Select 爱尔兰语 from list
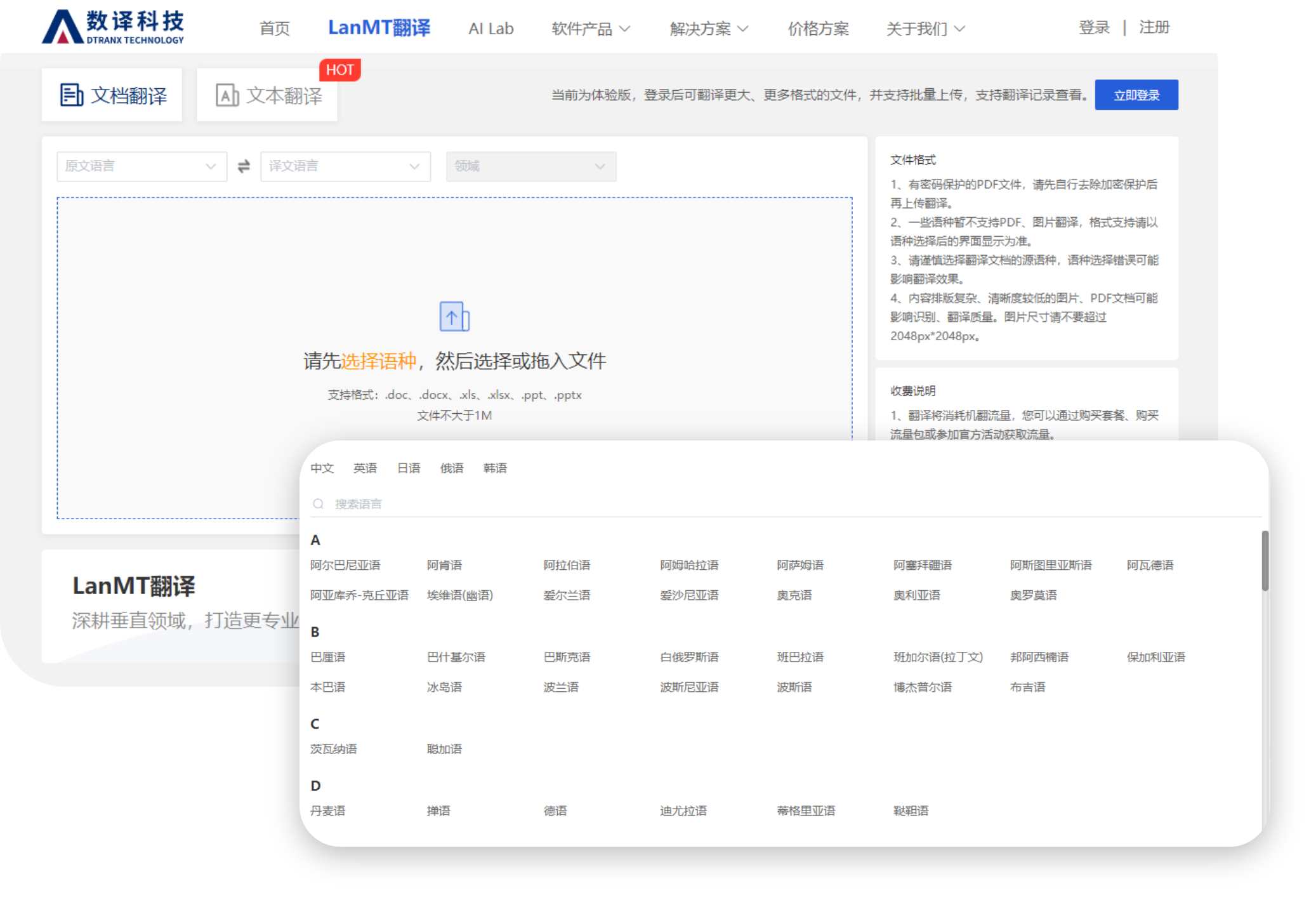Screen dimensions: 1316x900 tap(567, 595)
